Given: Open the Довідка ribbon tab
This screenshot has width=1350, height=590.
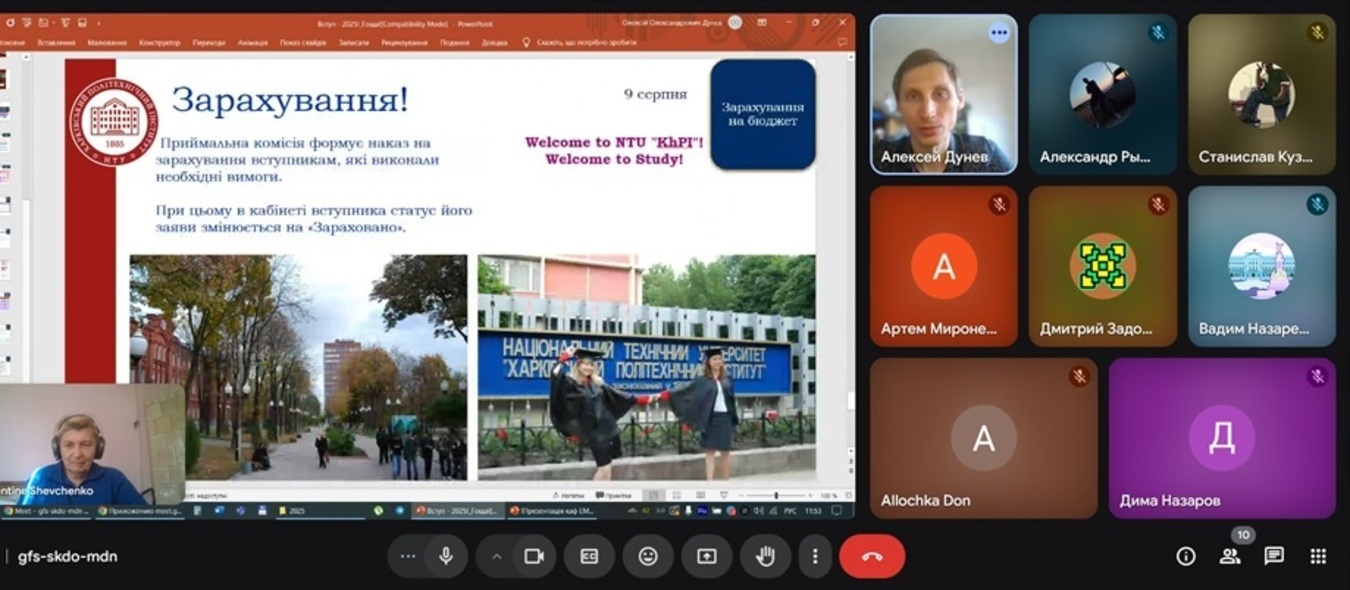Looking at the screenshot, I should [494, 43].
